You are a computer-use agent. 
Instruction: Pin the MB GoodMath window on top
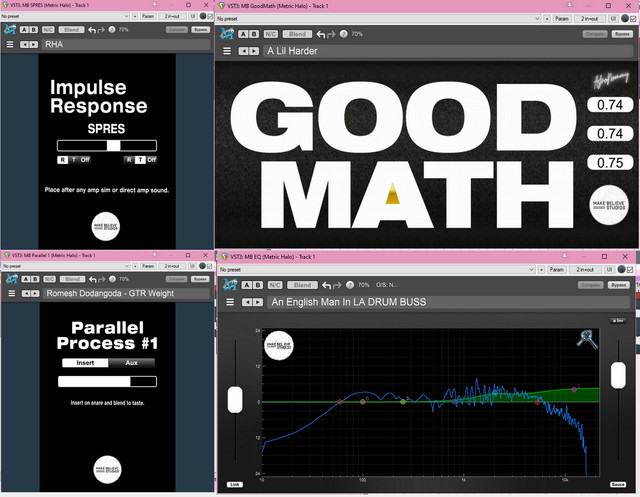(570, 5)
